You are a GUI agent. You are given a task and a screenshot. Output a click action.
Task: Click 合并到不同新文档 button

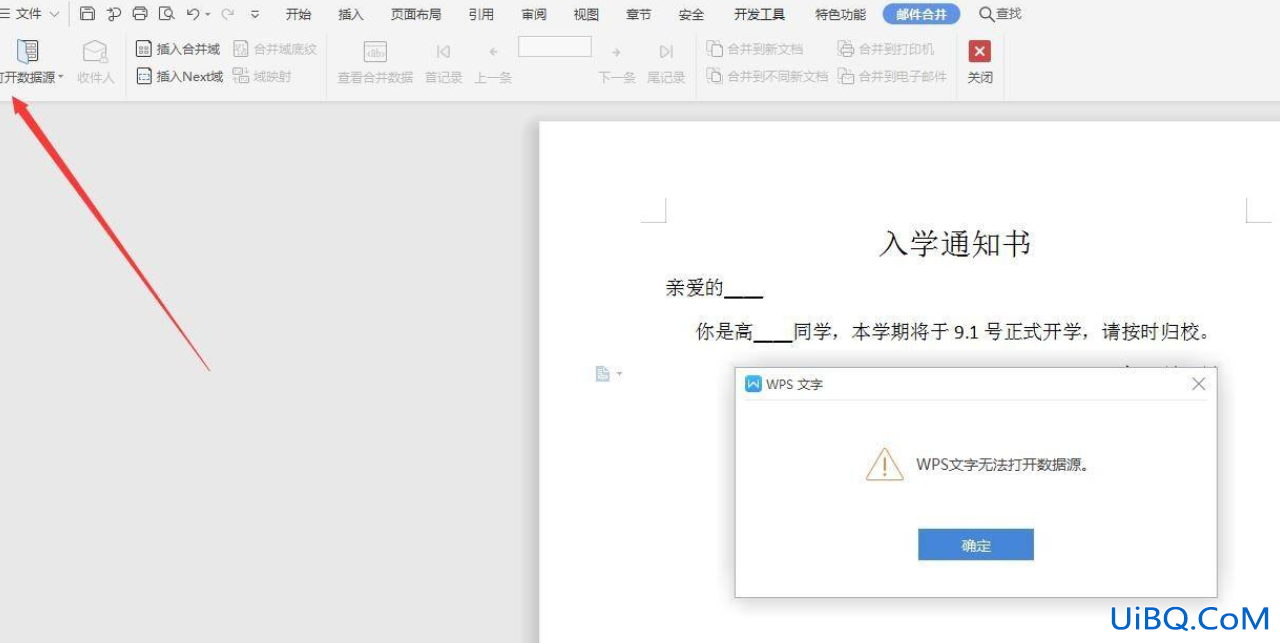click(x=767, y=76)
